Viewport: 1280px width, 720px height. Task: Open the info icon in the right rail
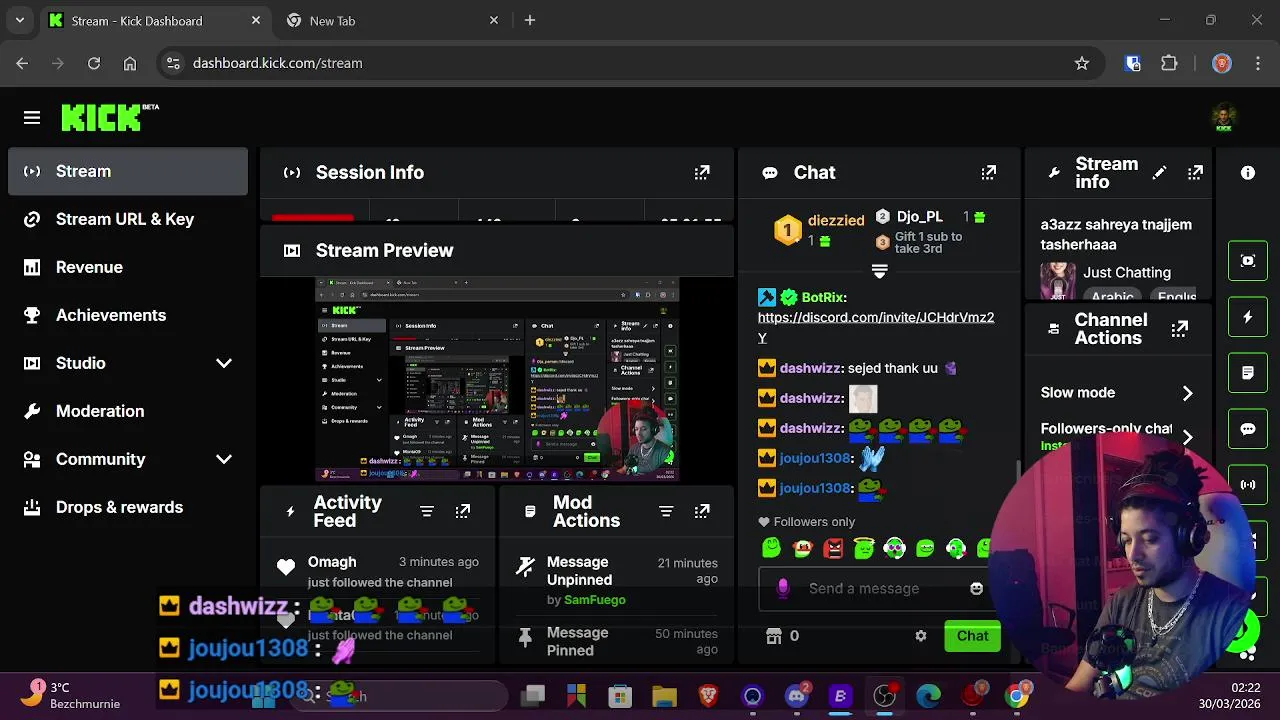point(1248,173)
